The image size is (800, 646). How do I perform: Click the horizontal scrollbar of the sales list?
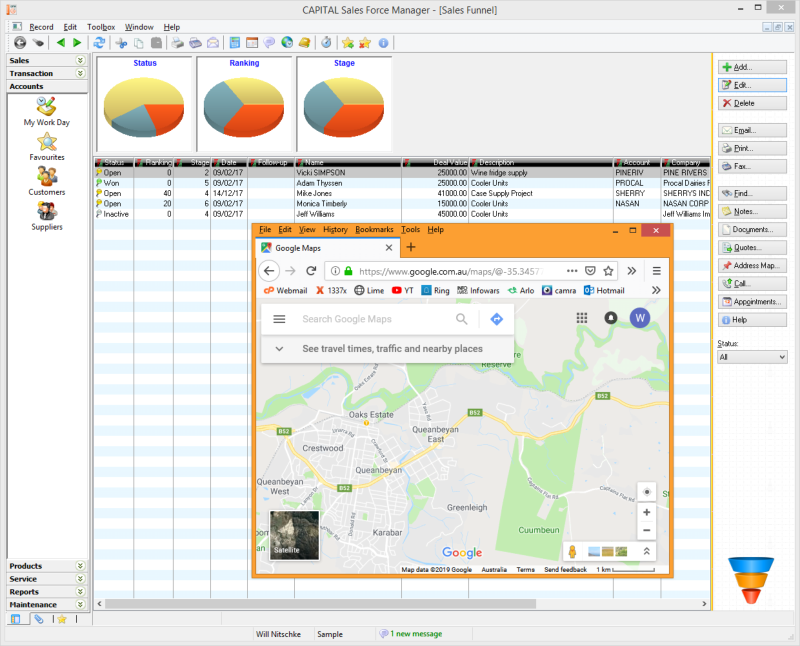320,604
